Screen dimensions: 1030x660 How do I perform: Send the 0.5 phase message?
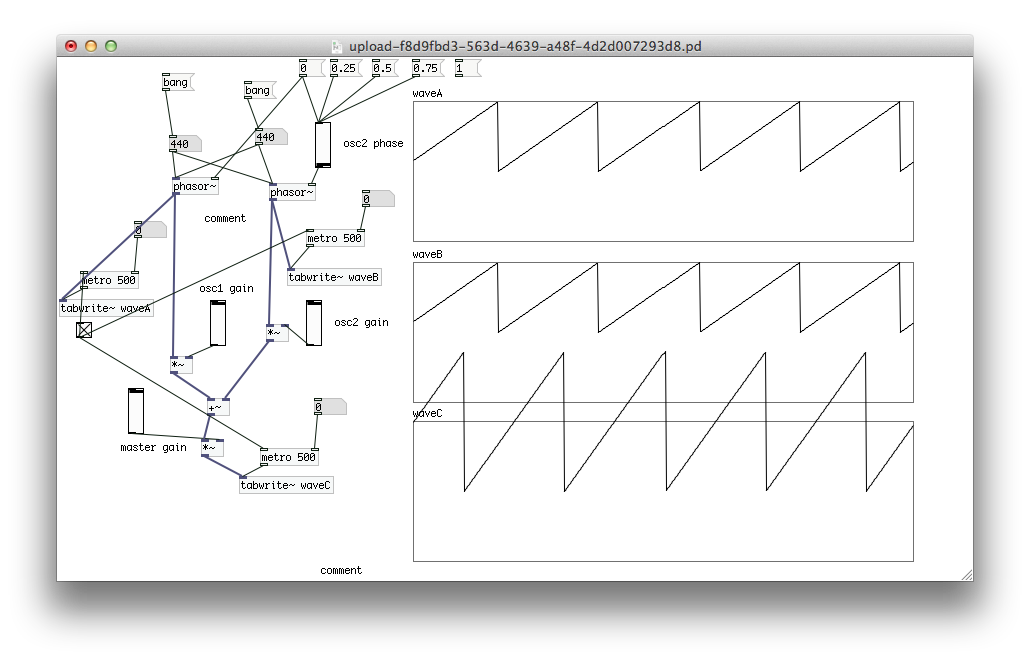tap(383, 67)
